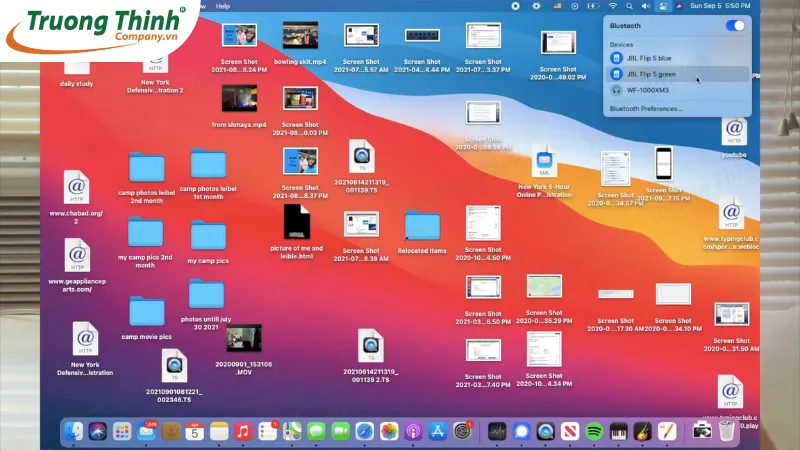
Task: Choose WF-1000XM3 headphones in the device list
Action: tap(647, 90)
